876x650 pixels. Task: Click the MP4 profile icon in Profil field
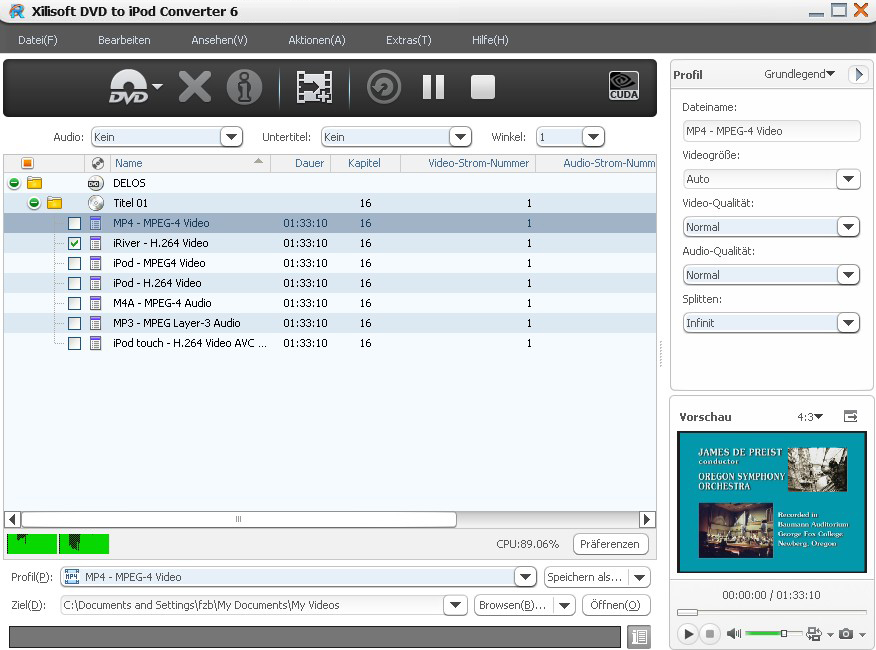[72, 576]
